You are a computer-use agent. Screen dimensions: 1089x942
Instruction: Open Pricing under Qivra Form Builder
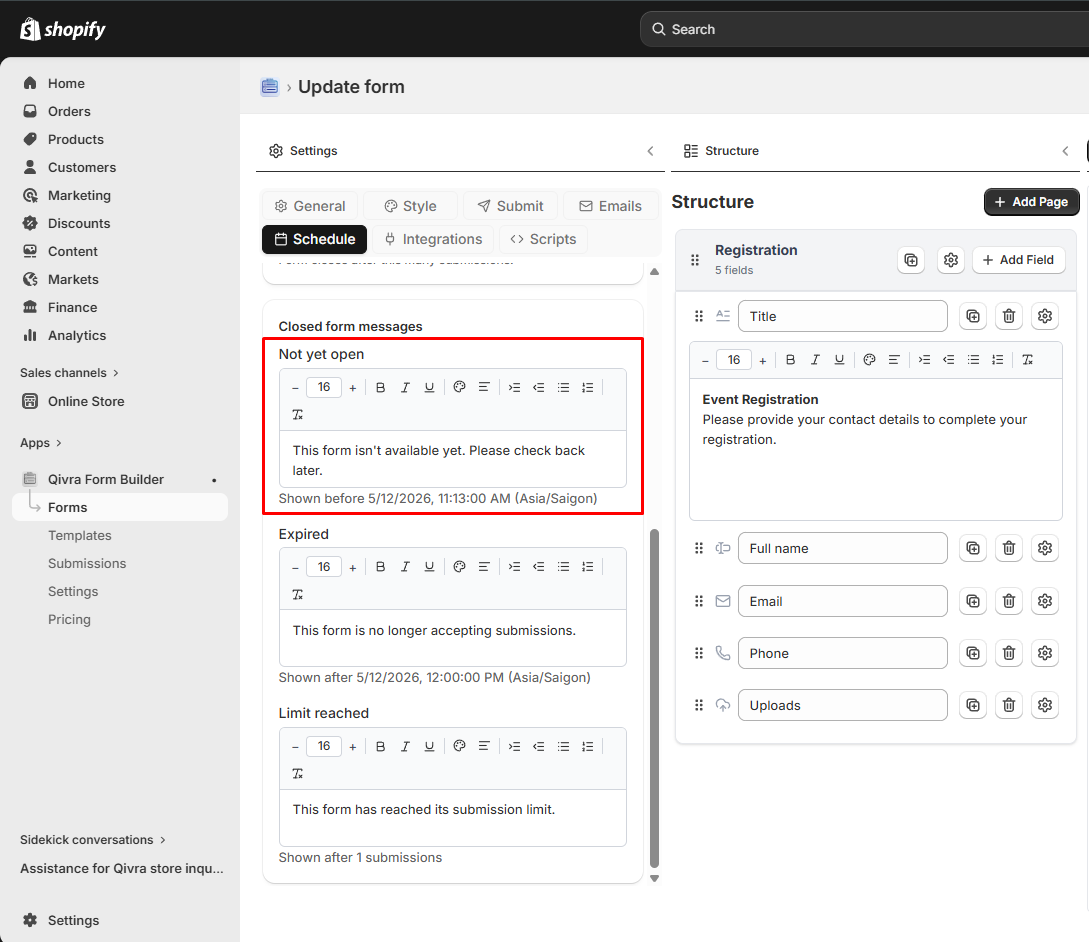pos(69,620)
